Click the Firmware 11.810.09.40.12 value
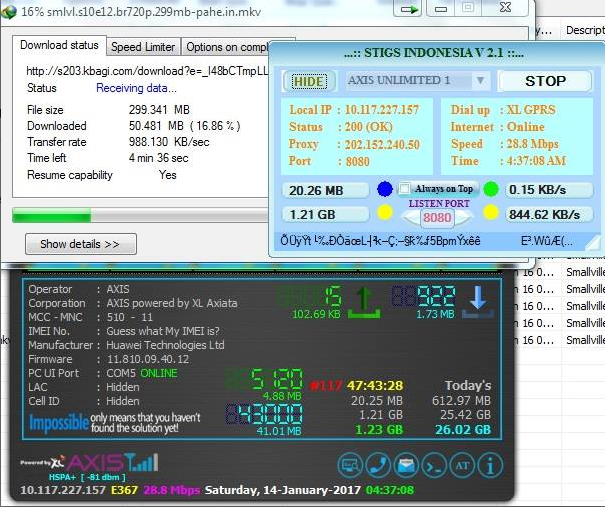This screenshot has height=507, width=605. click(148, 359)
